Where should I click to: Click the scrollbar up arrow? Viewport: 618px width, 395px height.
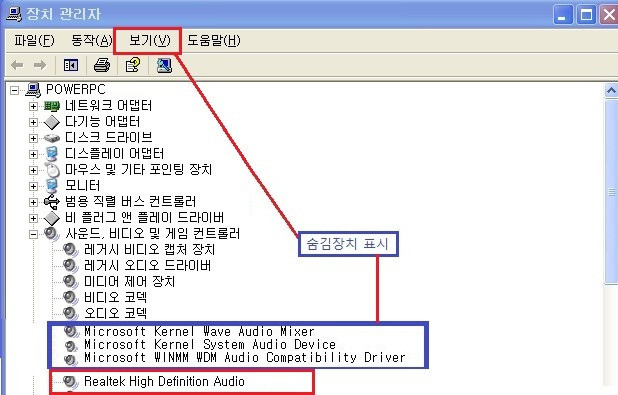click(x=611, y=91)
